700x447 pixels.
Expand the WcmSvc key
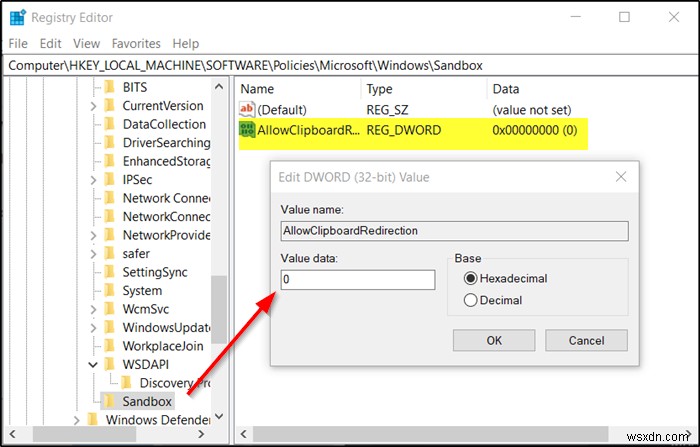tap(93, 309)
